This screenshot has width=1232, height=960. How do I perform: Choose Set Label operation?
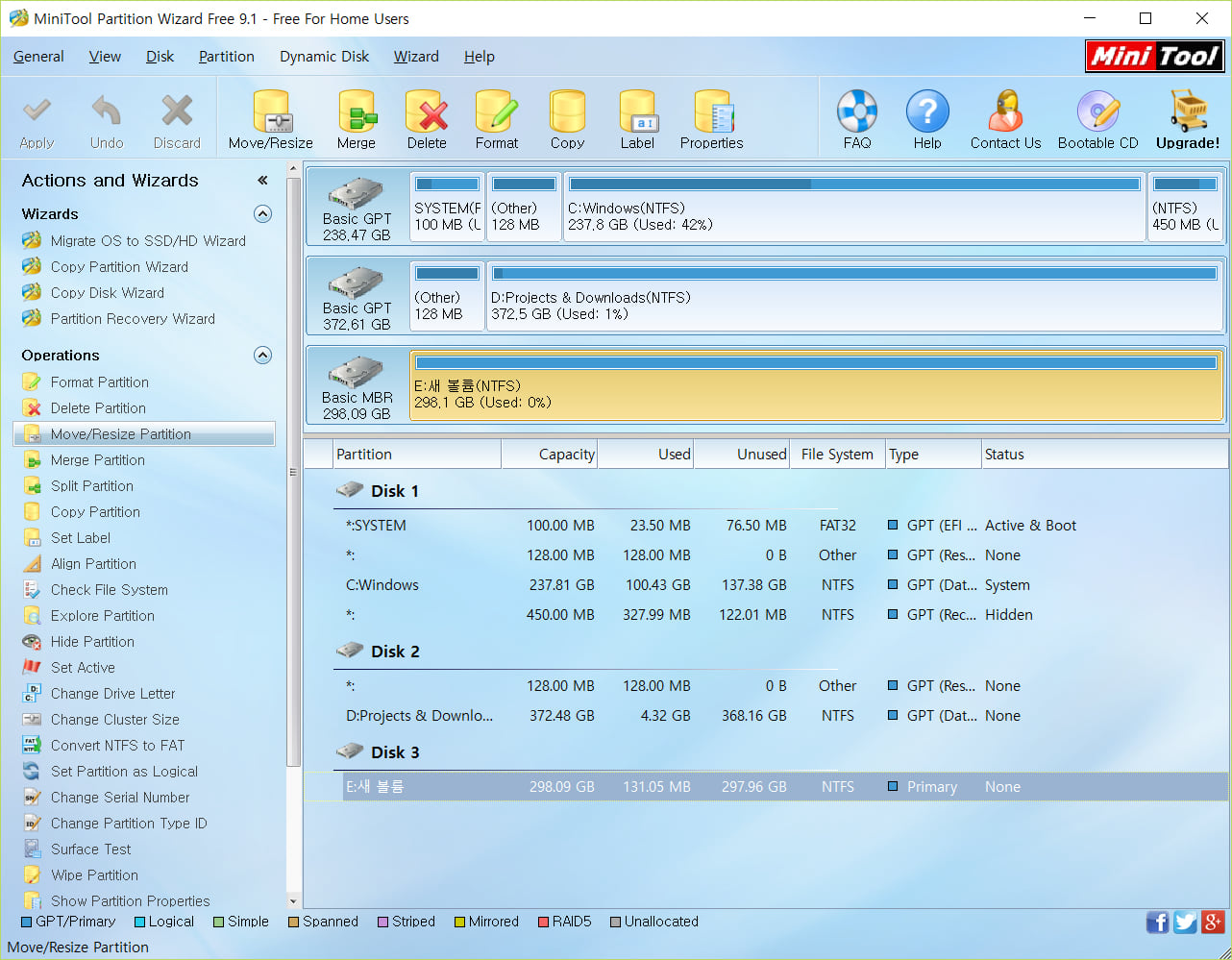[81, 538]
